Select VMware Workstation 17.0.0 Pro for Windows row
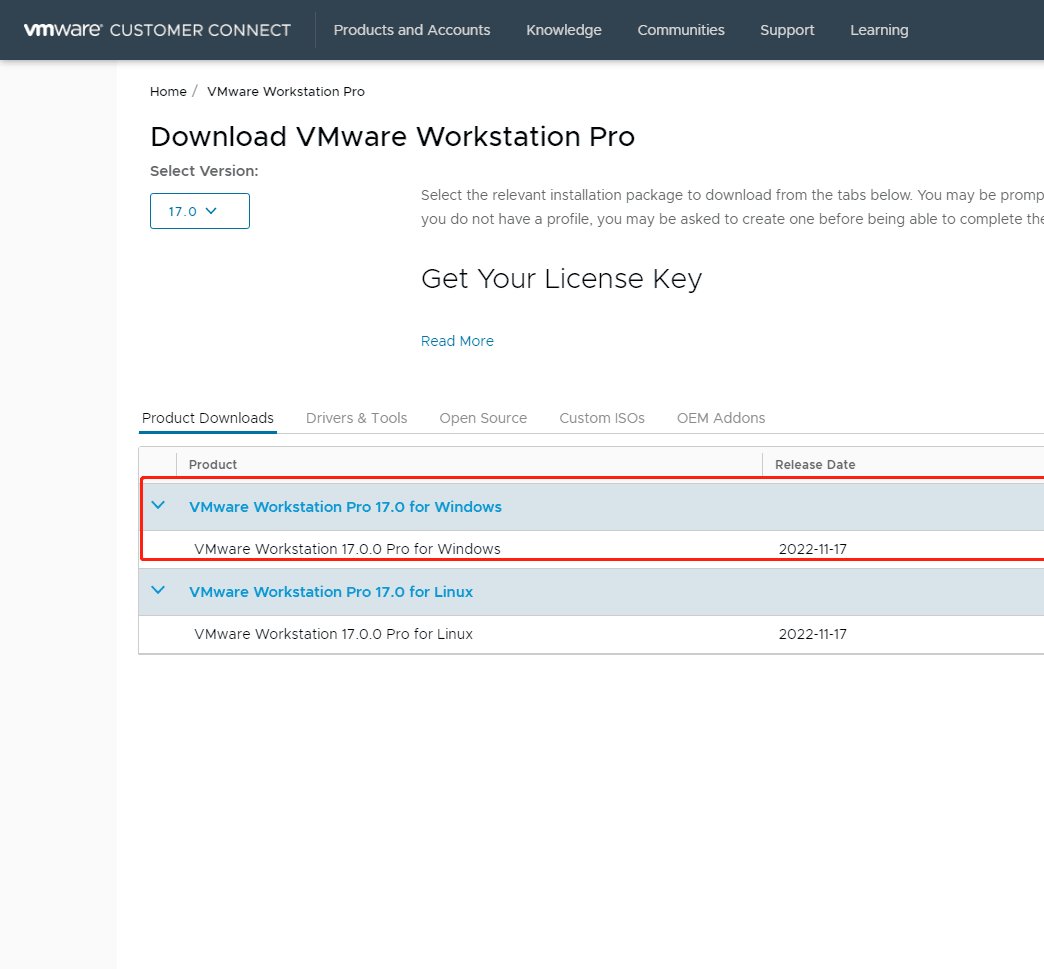This screenshot has height=969, width=1044. coord(591,549)
